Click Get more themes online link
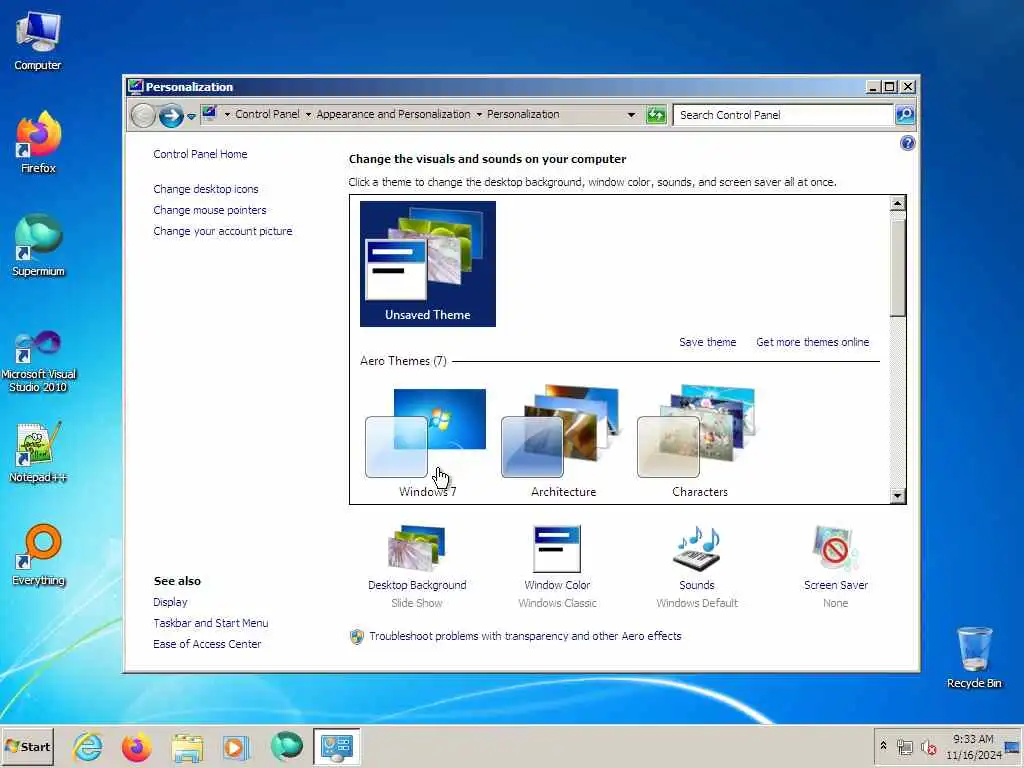 [812, 342]
